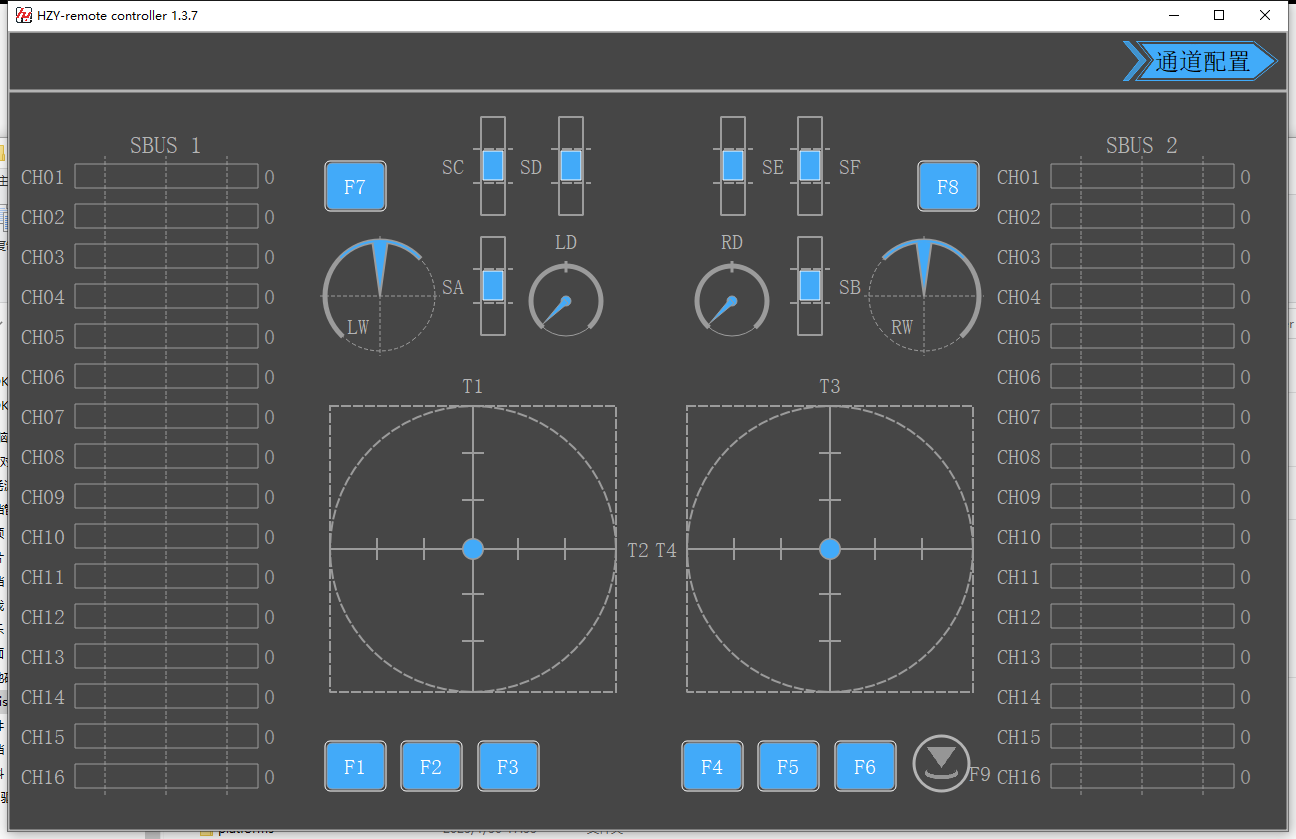Toggle the SB switch

pos(810,286)
